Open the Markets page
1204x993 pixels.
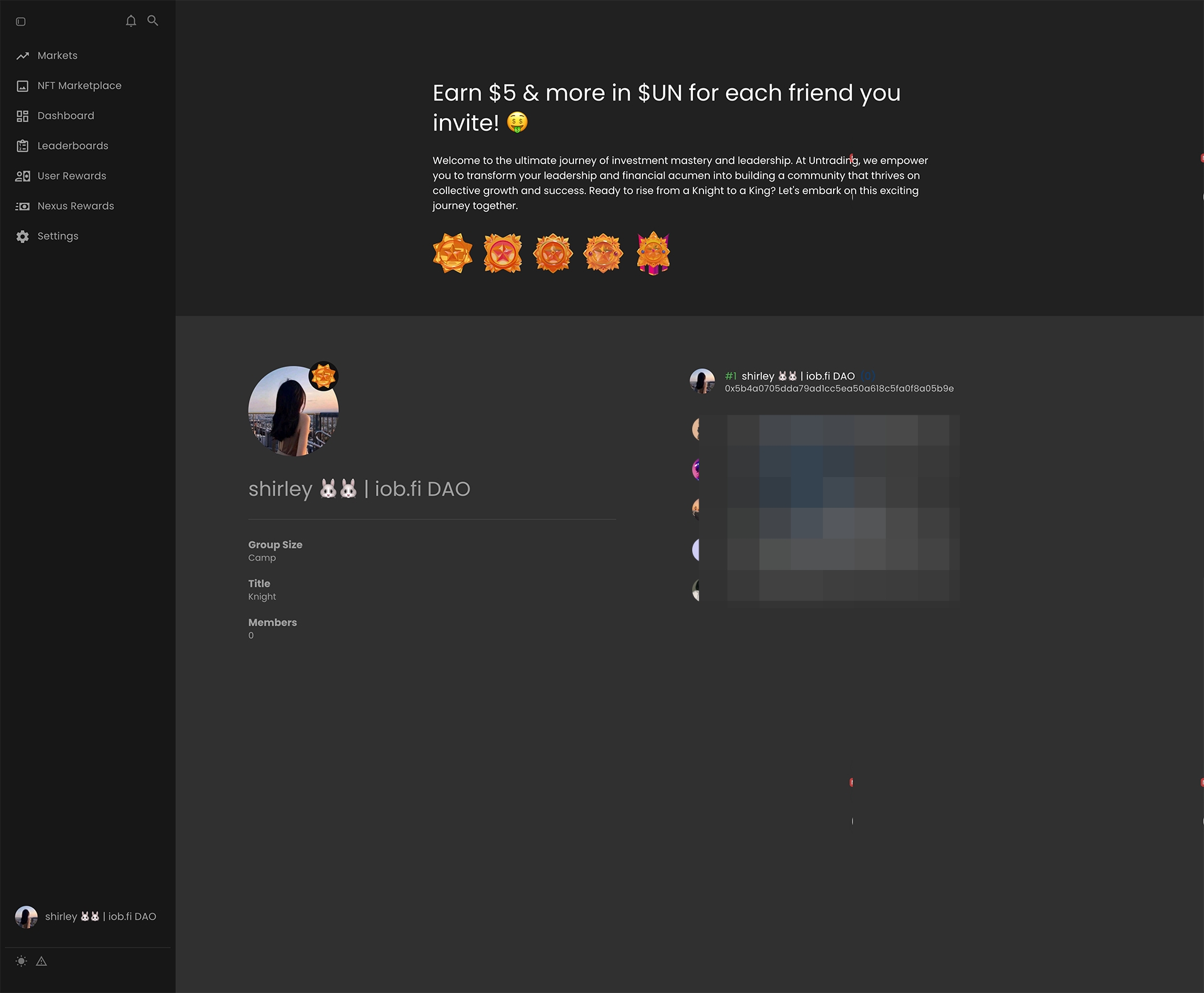57,55
